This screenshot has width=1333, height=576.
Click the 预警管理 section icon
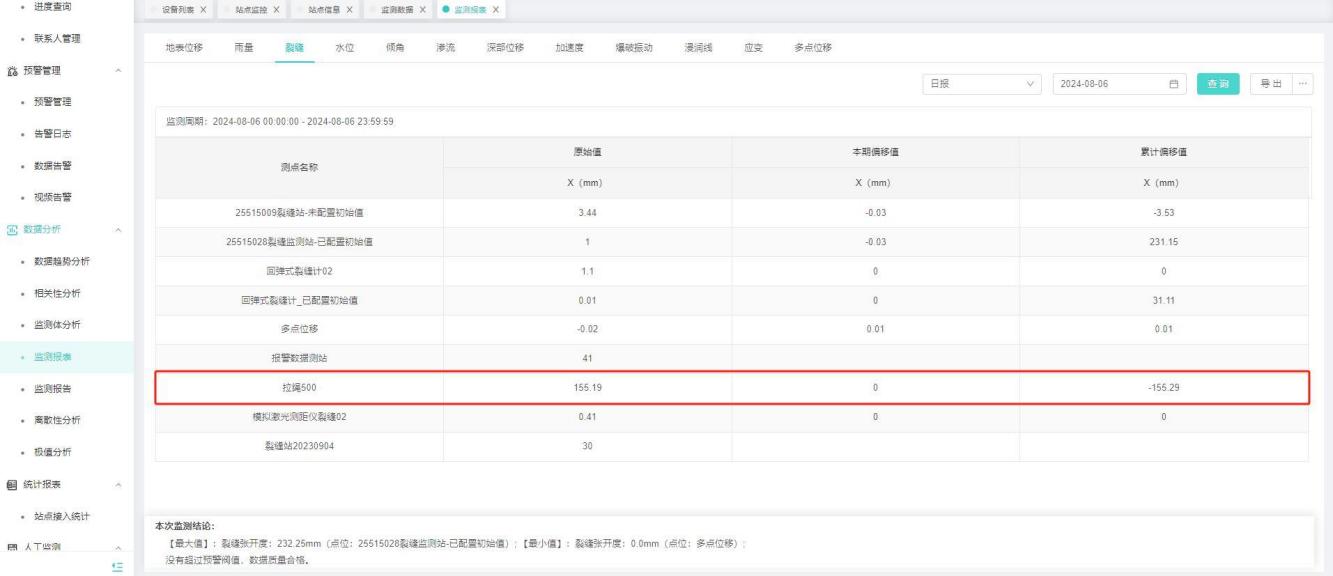14,71
